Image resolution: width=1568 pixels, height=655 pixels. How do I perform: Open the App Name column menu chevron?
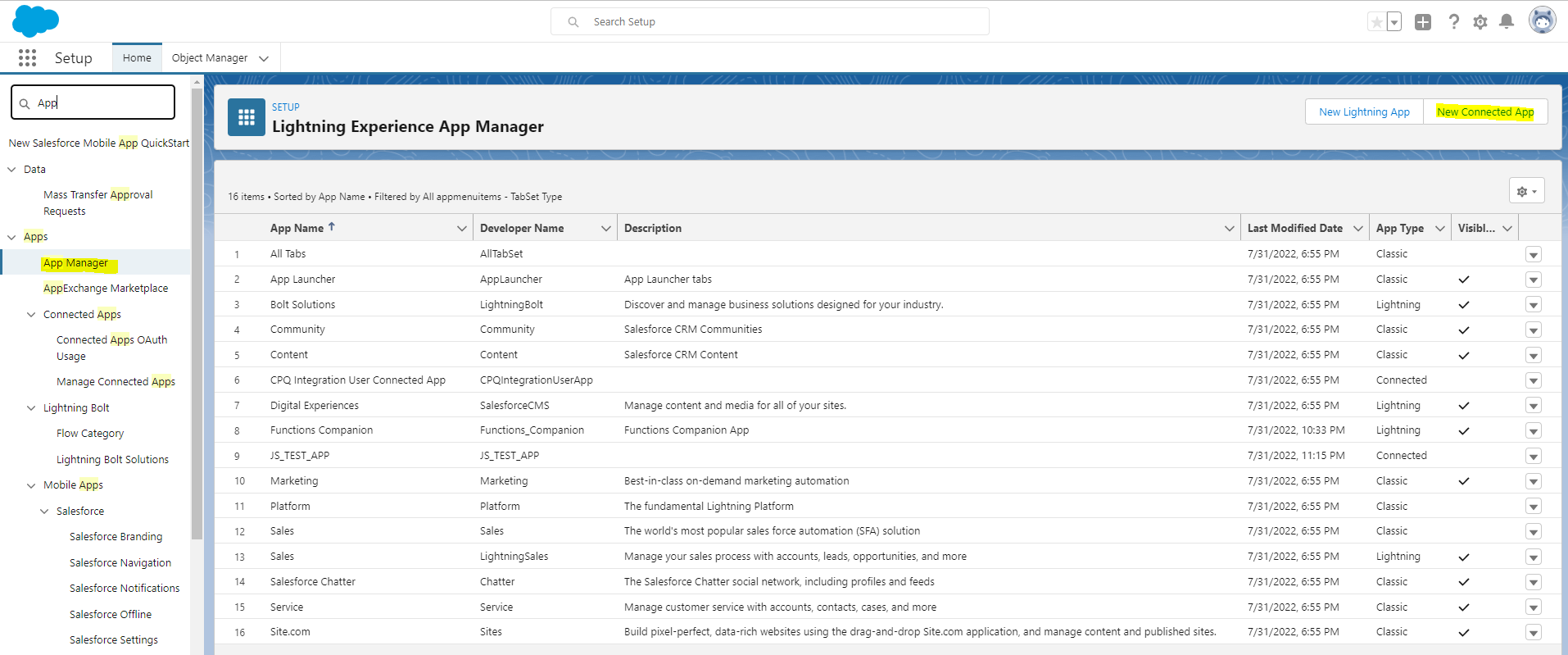(462, 228)
